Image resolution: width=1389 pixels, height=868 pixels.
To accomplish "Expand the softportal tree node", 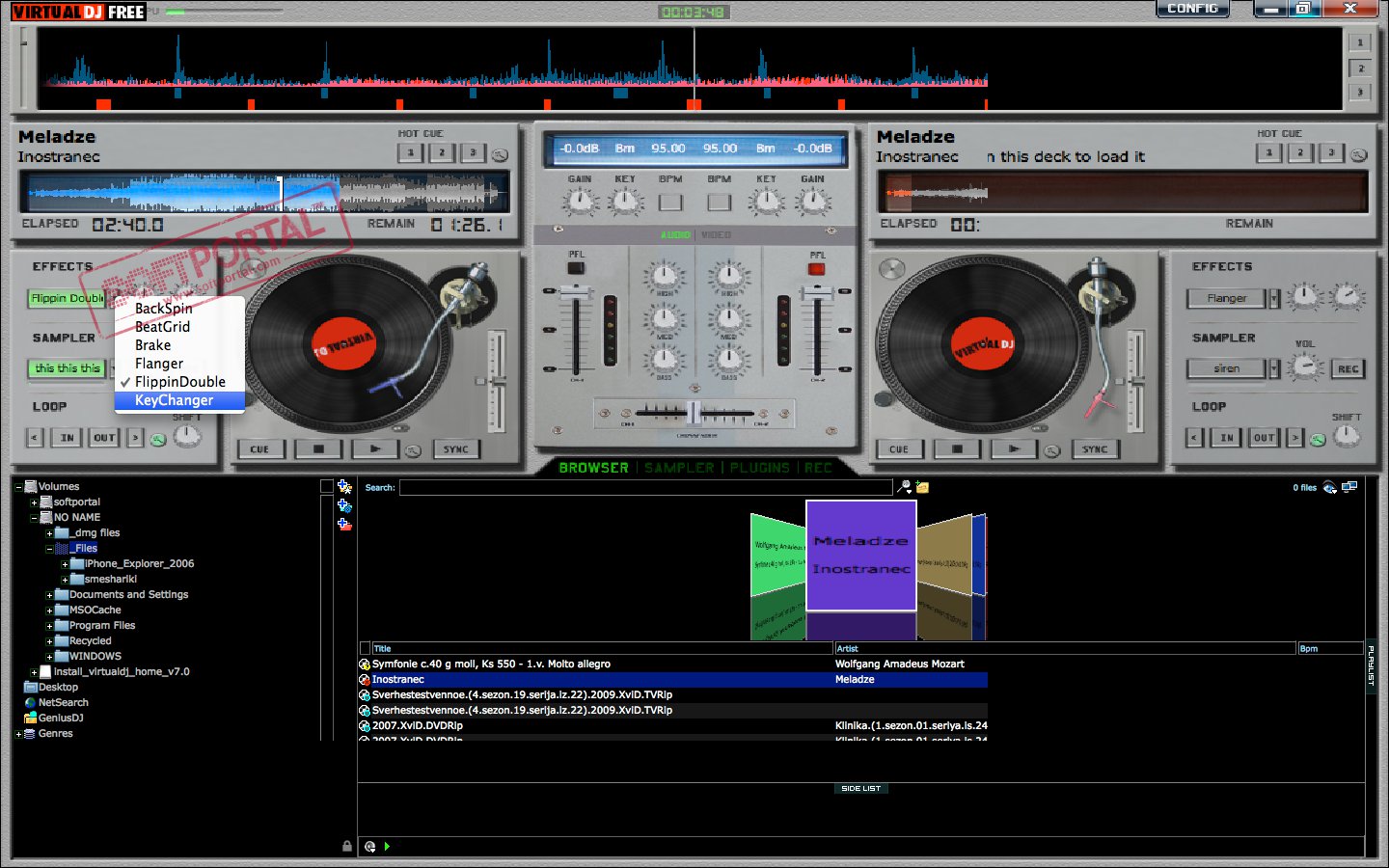I will pyautogui.click(x=34, y=502).
